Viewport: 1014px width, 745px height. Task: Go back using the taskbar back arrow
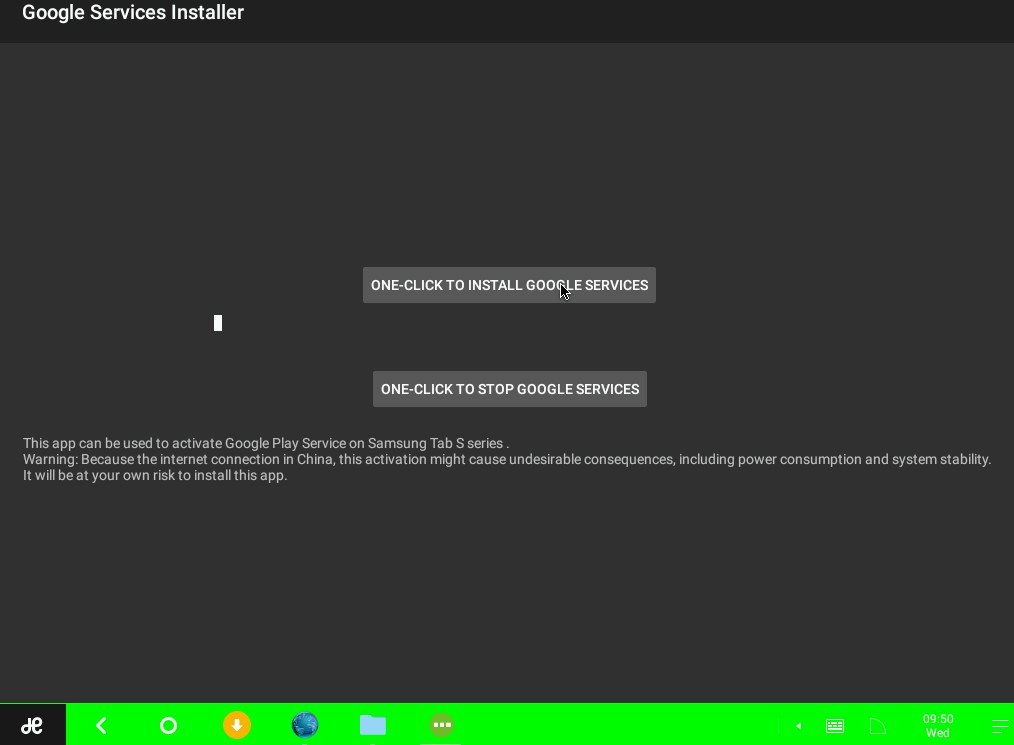[x=101, y=725]
